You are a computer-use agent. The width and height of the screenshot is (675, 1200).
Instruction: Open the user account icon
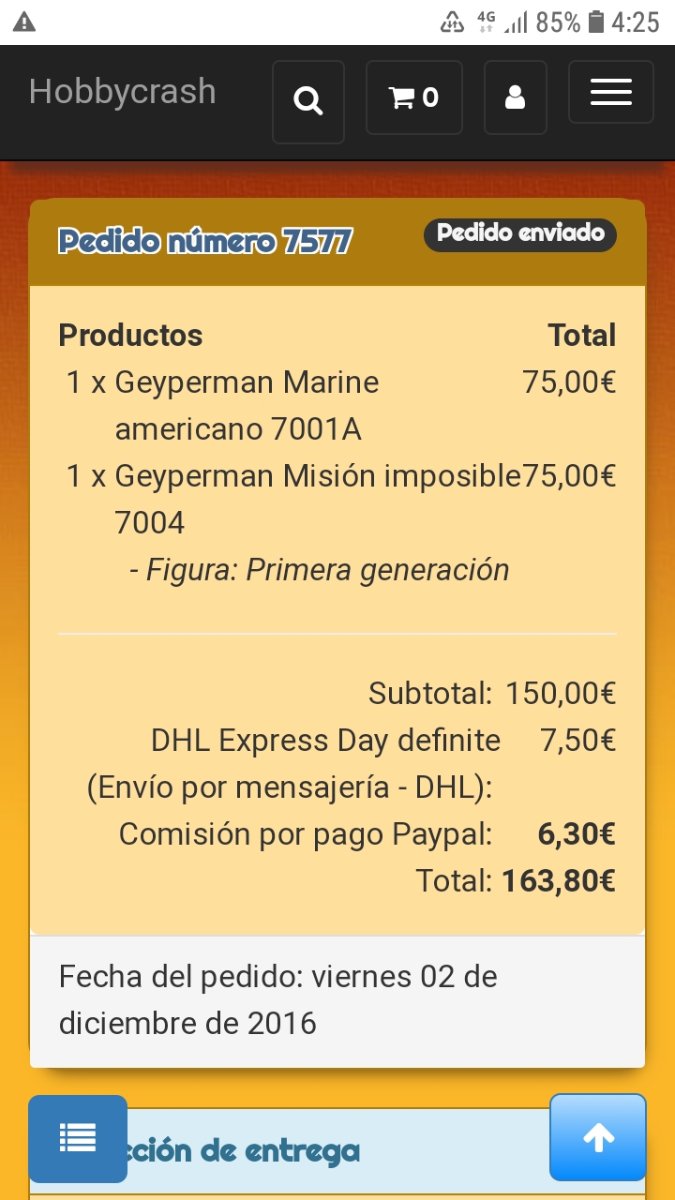tap(515, 97)
